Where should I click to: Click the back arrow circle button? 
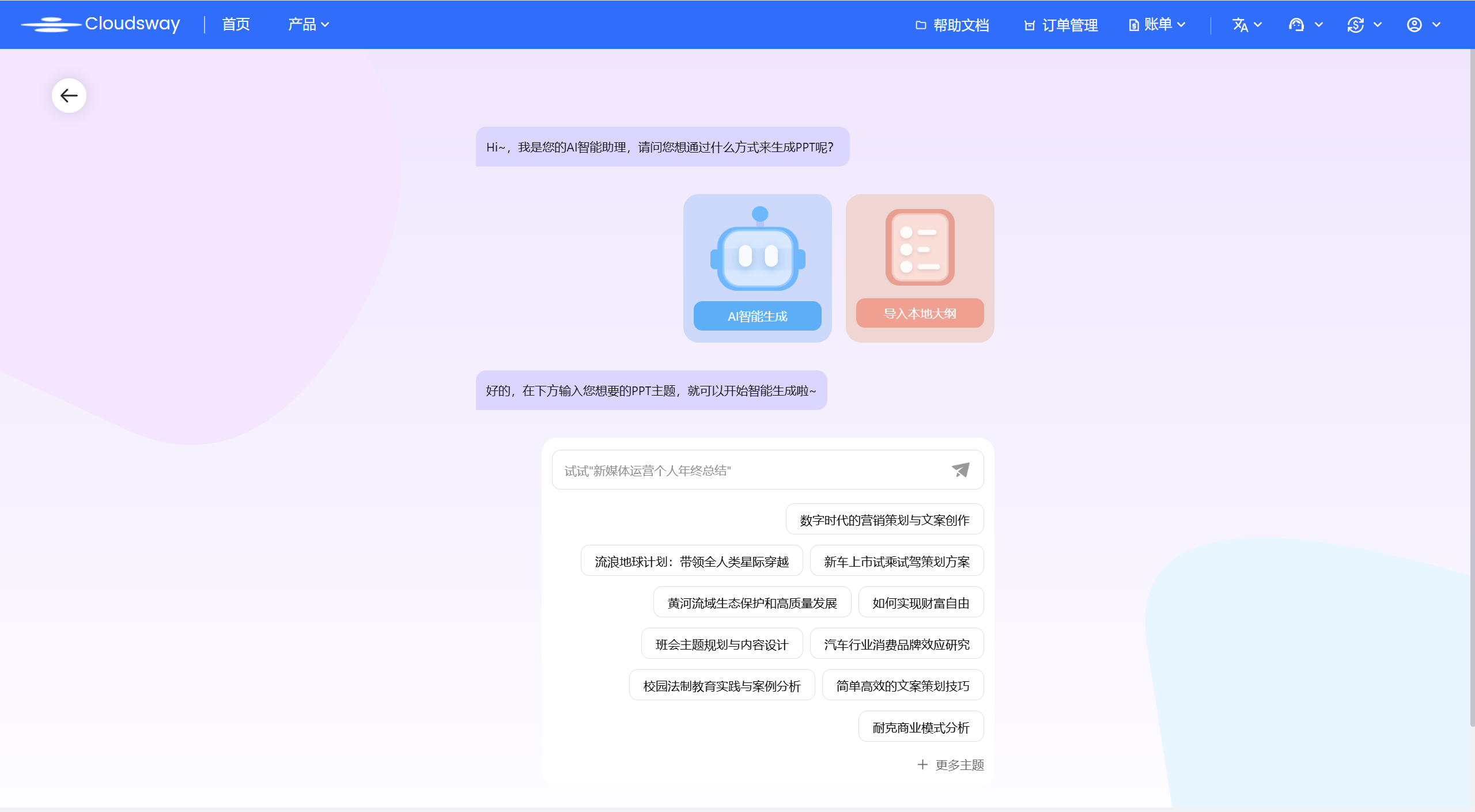pos(69,95)
